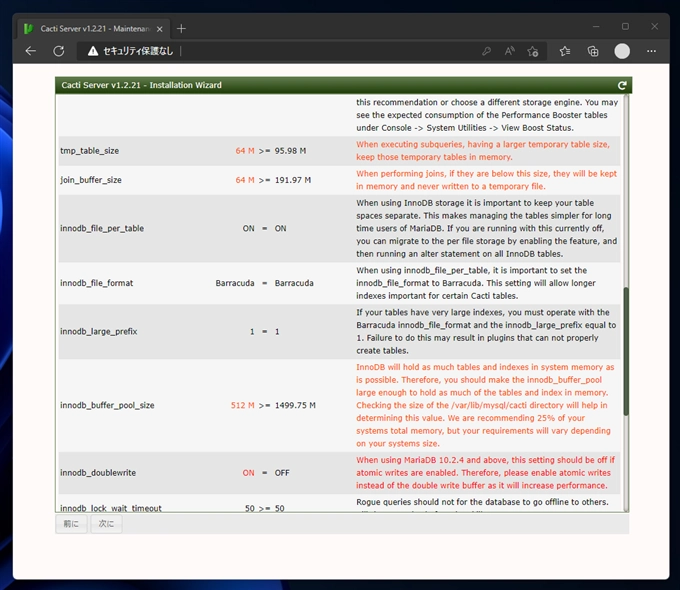Minimize the browser window
The height and width of the screenshot is (590, 680).
pyautogui.click(x=596, y=27)
